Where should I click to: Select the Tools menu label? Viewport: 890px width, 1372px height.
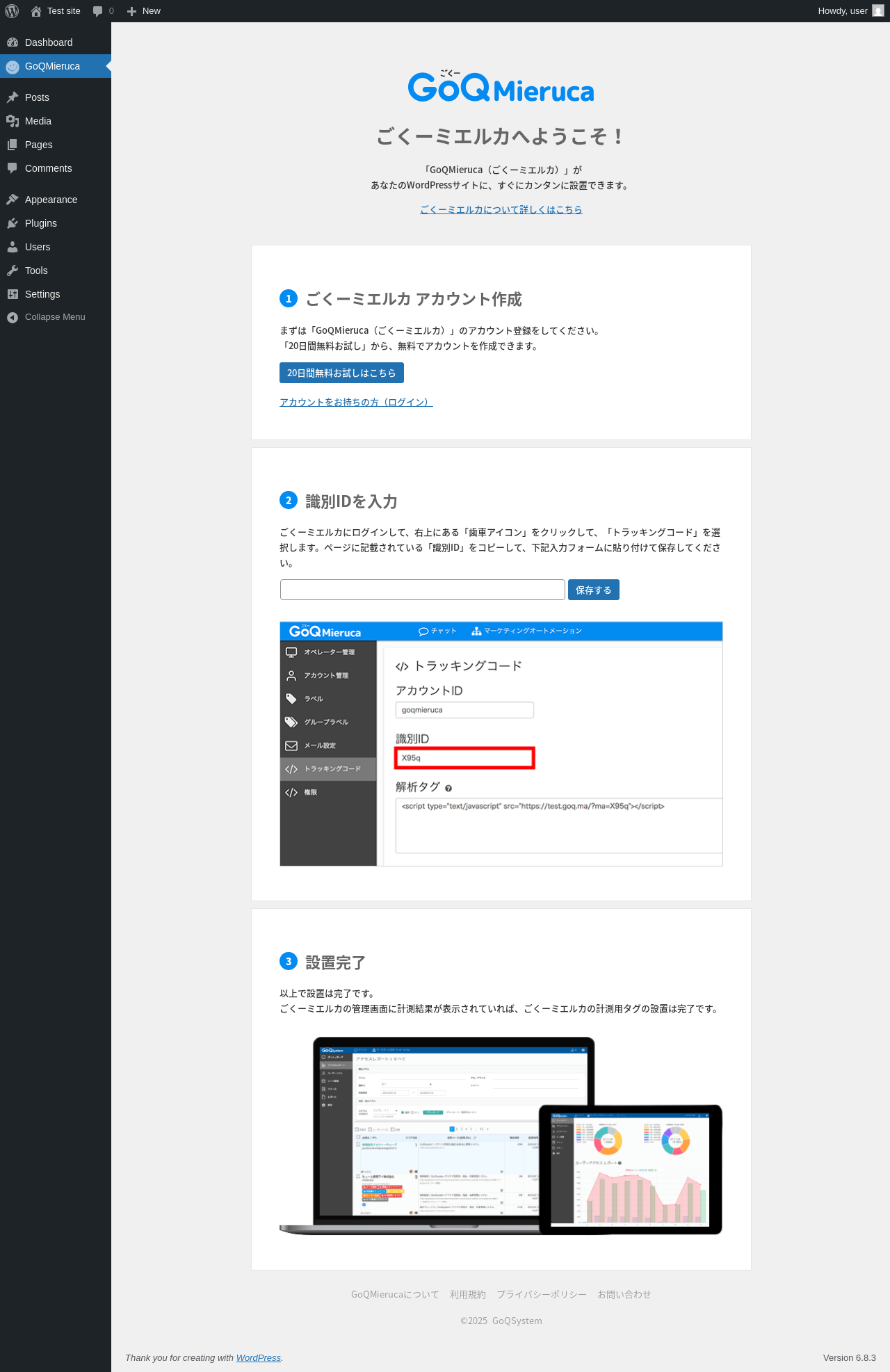[x=36, y=271]
